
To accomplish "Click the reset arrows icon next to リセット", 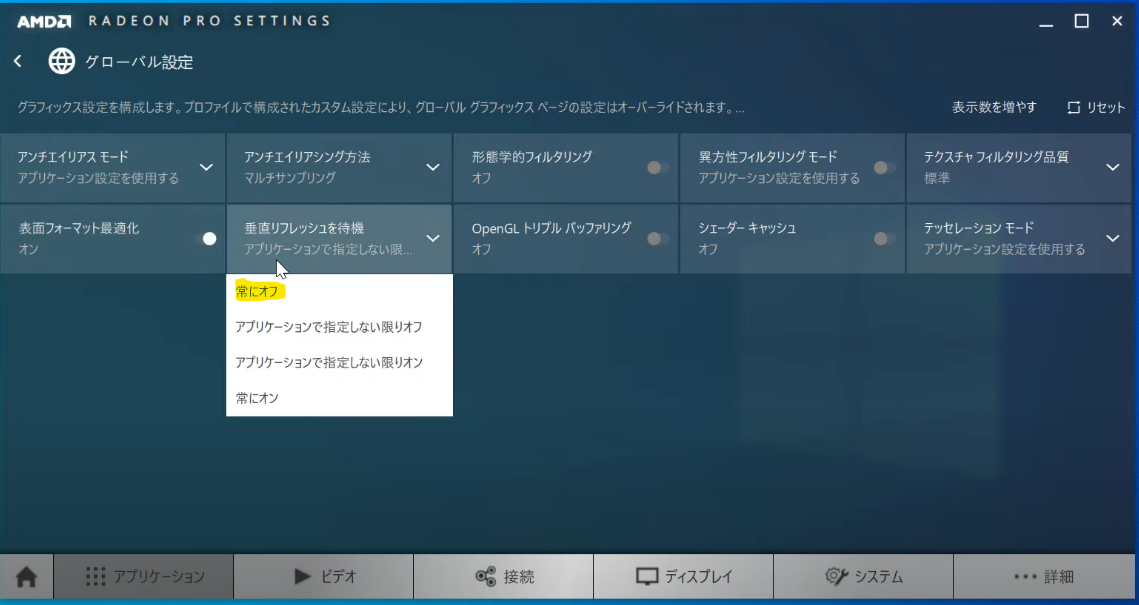I will click(1074, 107).
